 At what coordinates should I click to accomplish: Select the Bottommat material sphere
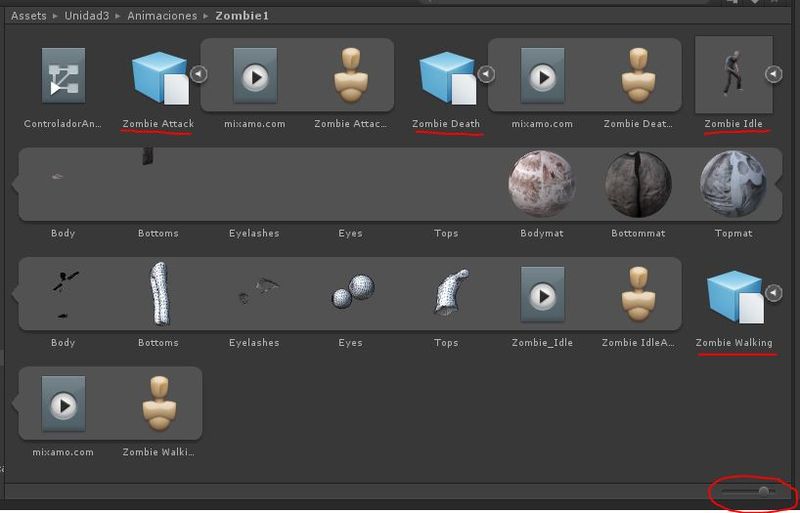coord(638,184)
